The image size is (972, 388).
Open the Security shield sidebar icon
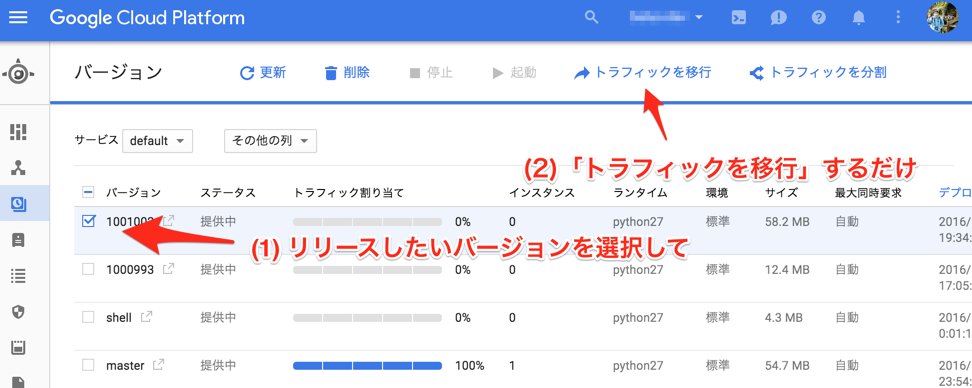[19, 312]
